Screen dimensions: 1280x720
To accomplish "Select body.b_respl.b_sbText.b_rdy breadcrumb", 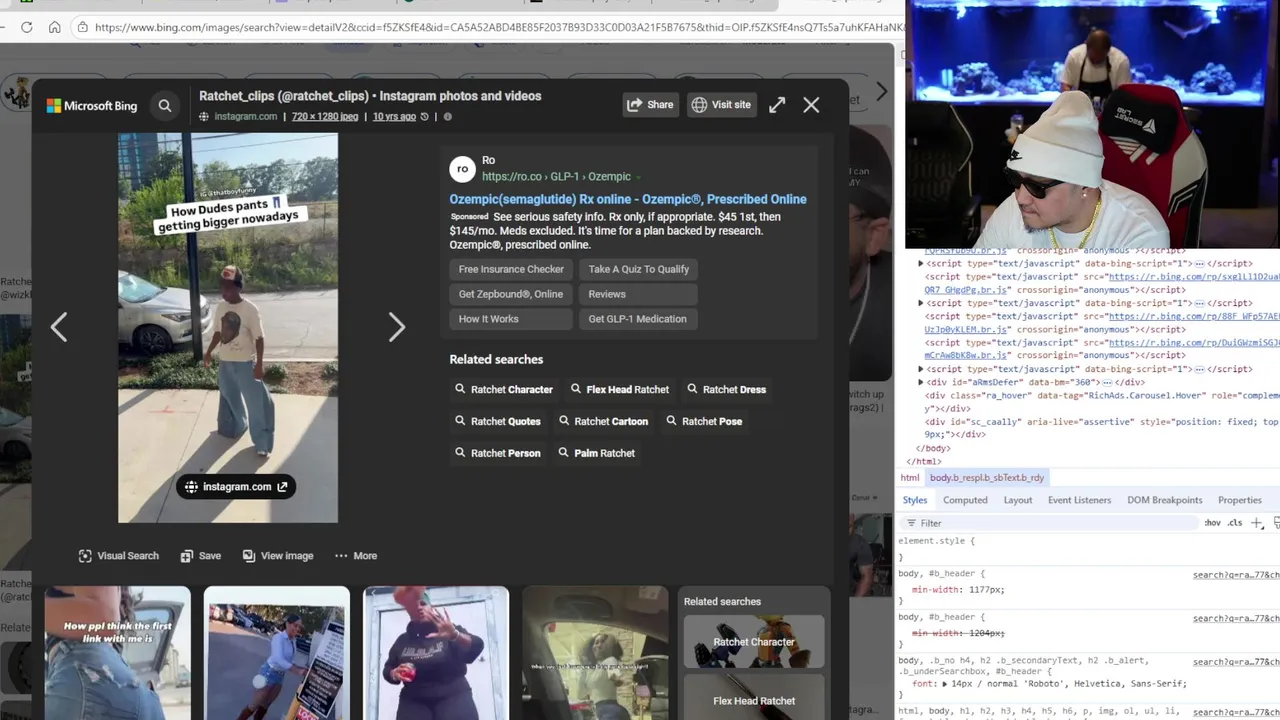I will pos(986,478).
